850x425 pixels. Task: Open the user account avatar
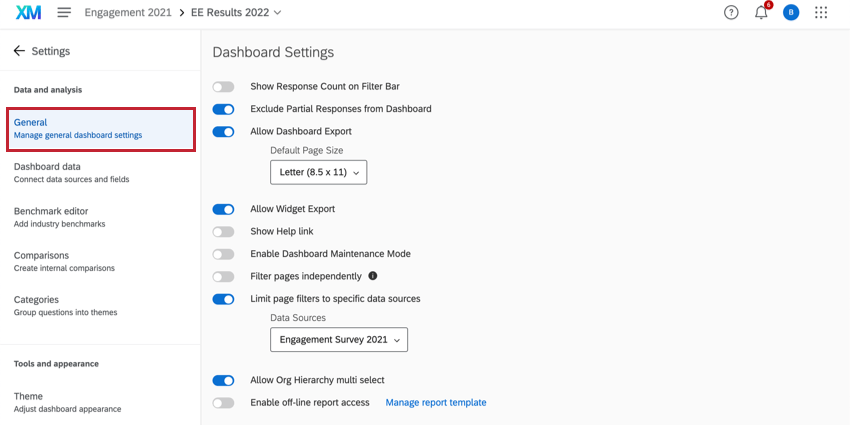[x=791, y=13]
